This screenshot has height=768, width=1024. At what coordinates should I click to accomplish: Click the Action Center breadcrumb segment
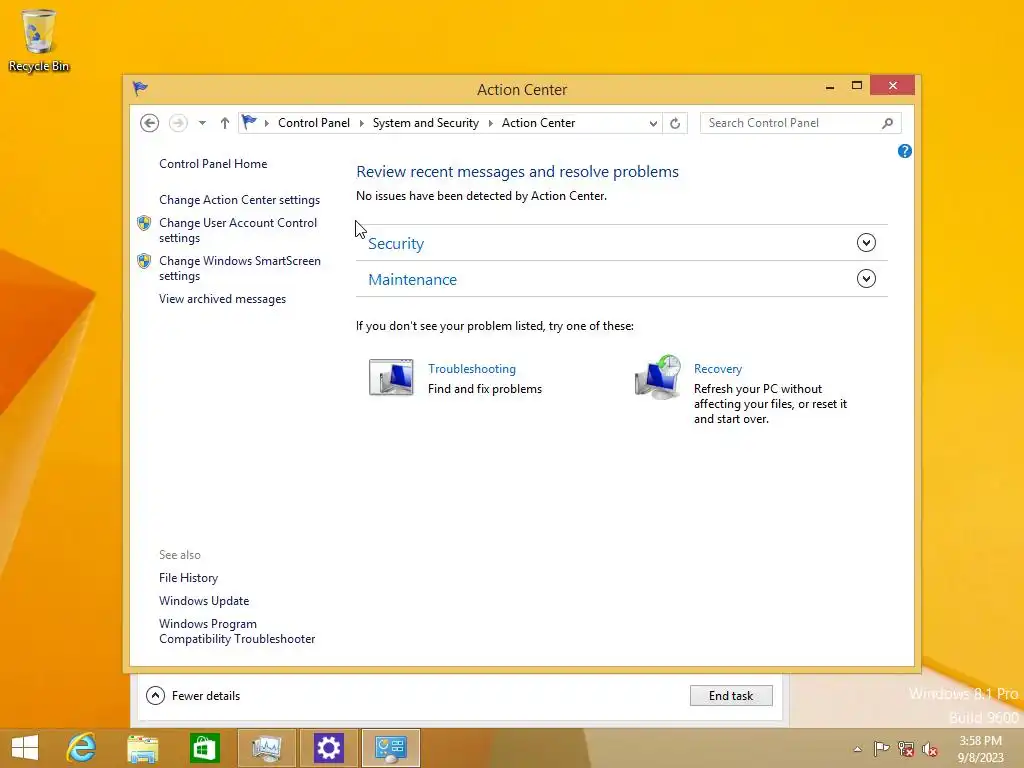coord(538,123)
